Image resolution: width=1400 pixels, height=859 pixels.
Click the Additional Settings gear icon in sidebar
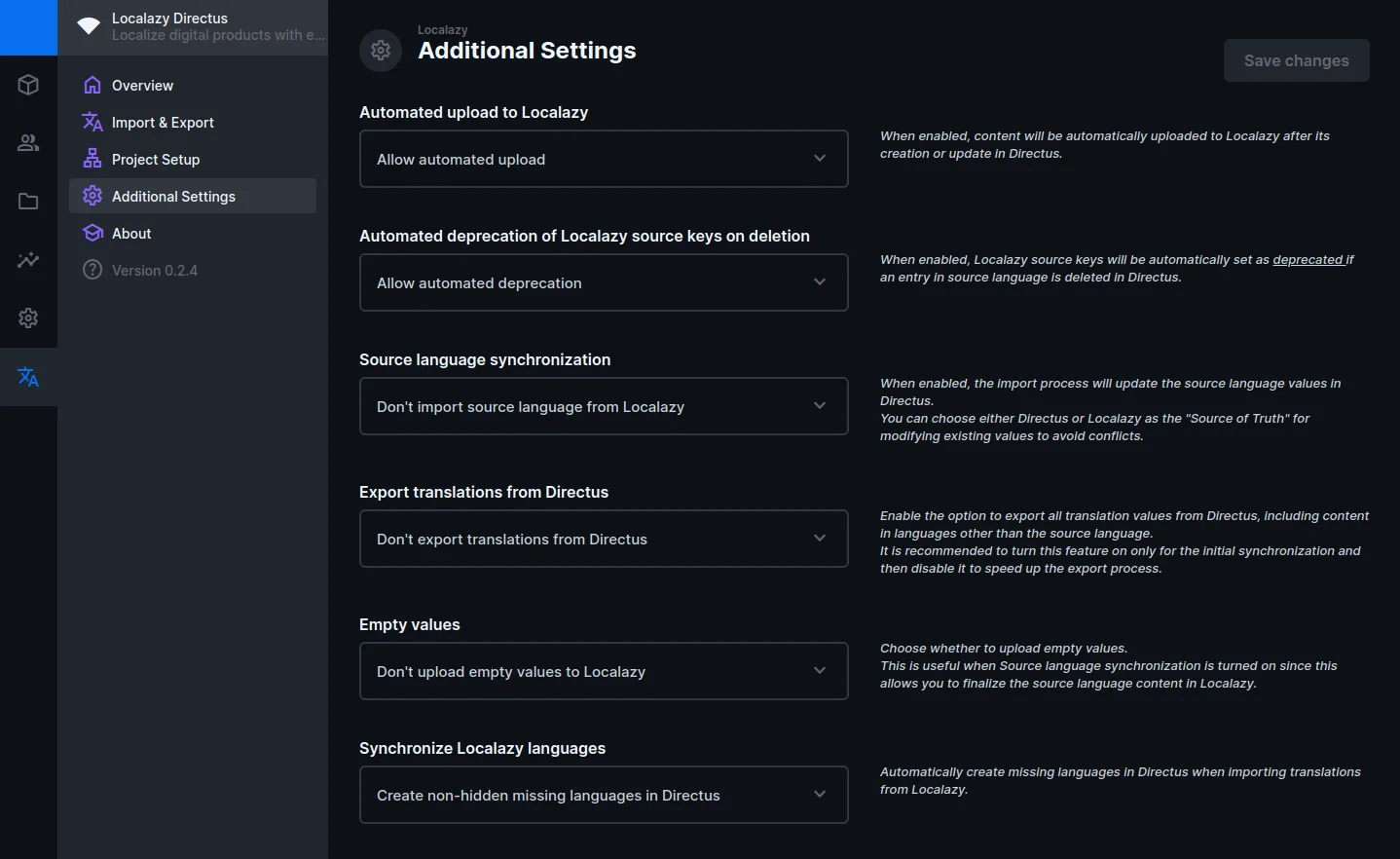point(92,196)
